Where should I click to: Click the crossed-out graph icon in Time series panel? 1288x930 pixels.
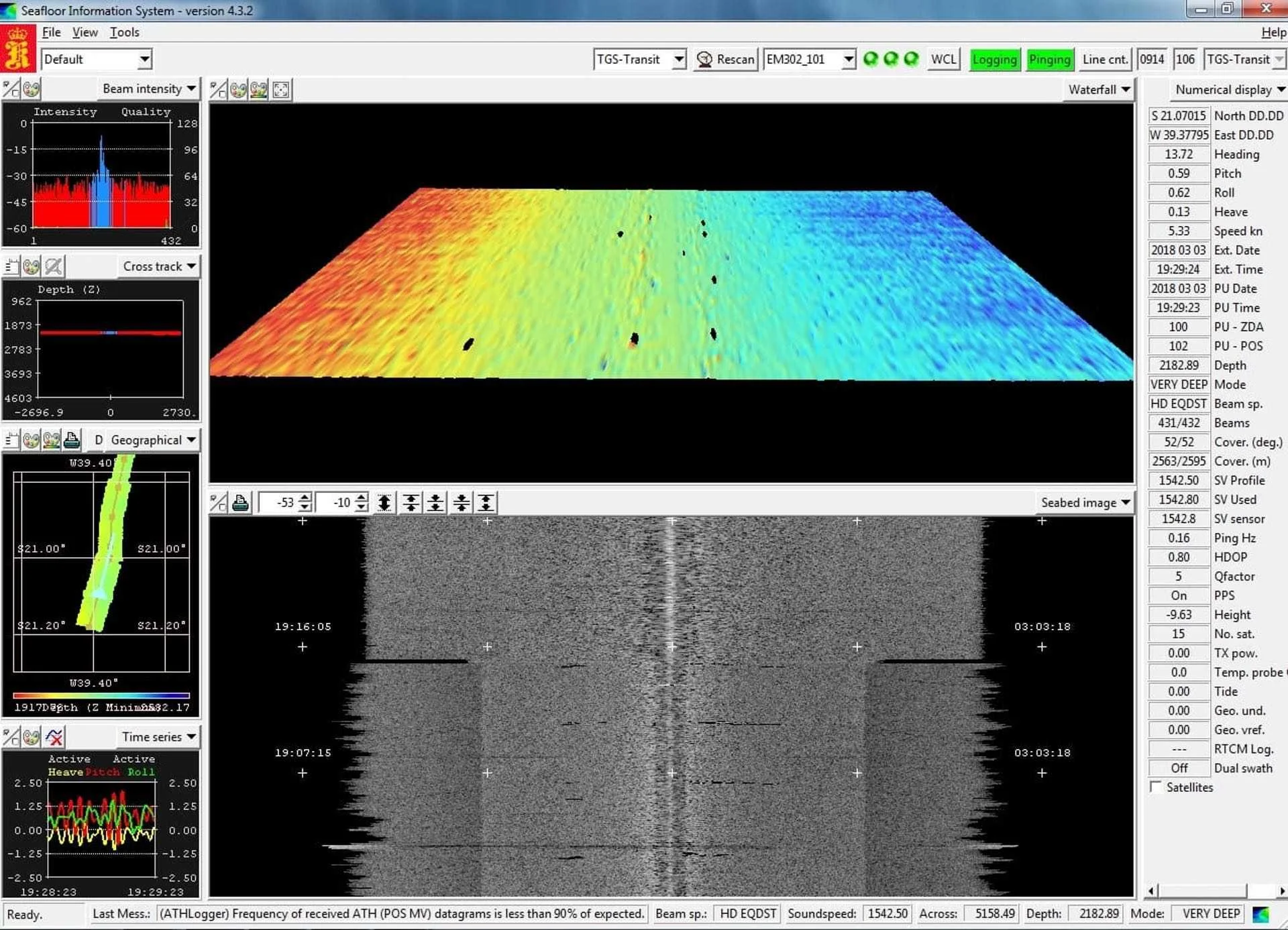[54, 737]
